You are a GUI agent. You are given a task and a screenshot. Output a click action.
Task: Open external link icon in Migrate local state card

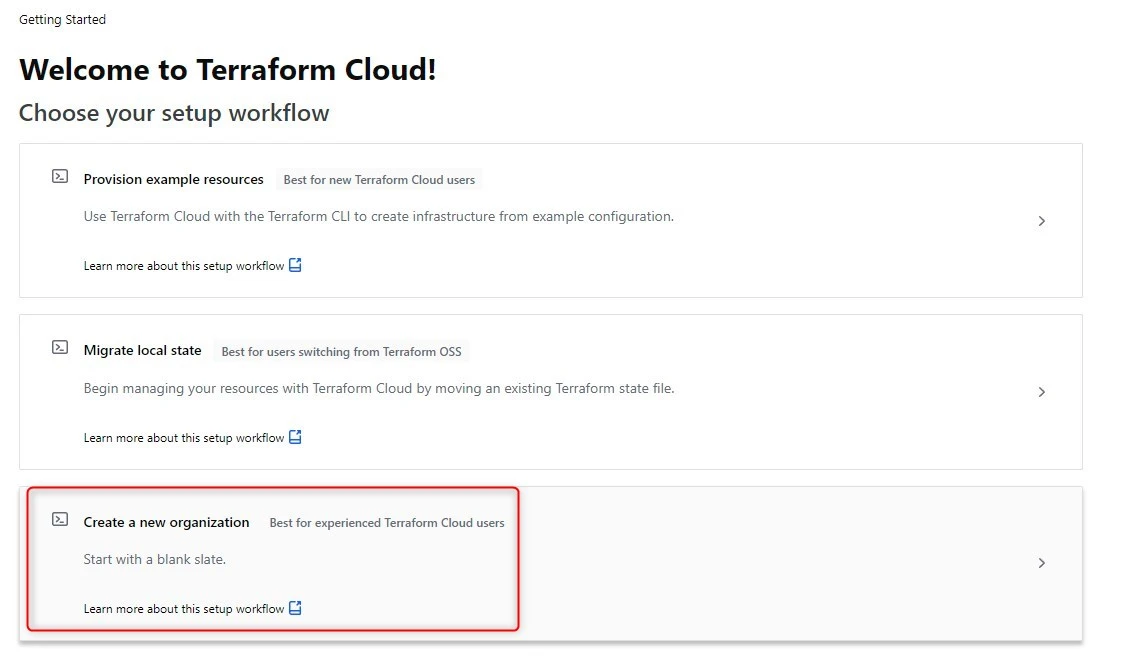click(295, 437)
